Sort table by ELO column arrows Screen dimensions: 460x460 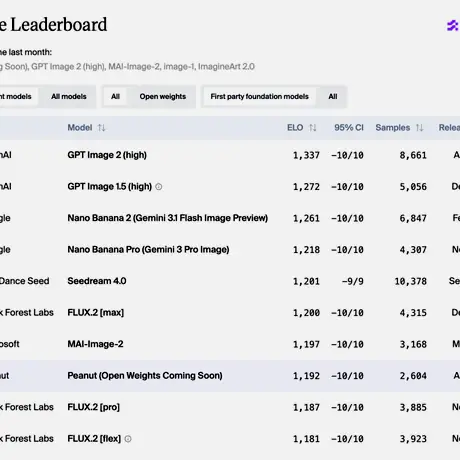[x=312, y=128]
